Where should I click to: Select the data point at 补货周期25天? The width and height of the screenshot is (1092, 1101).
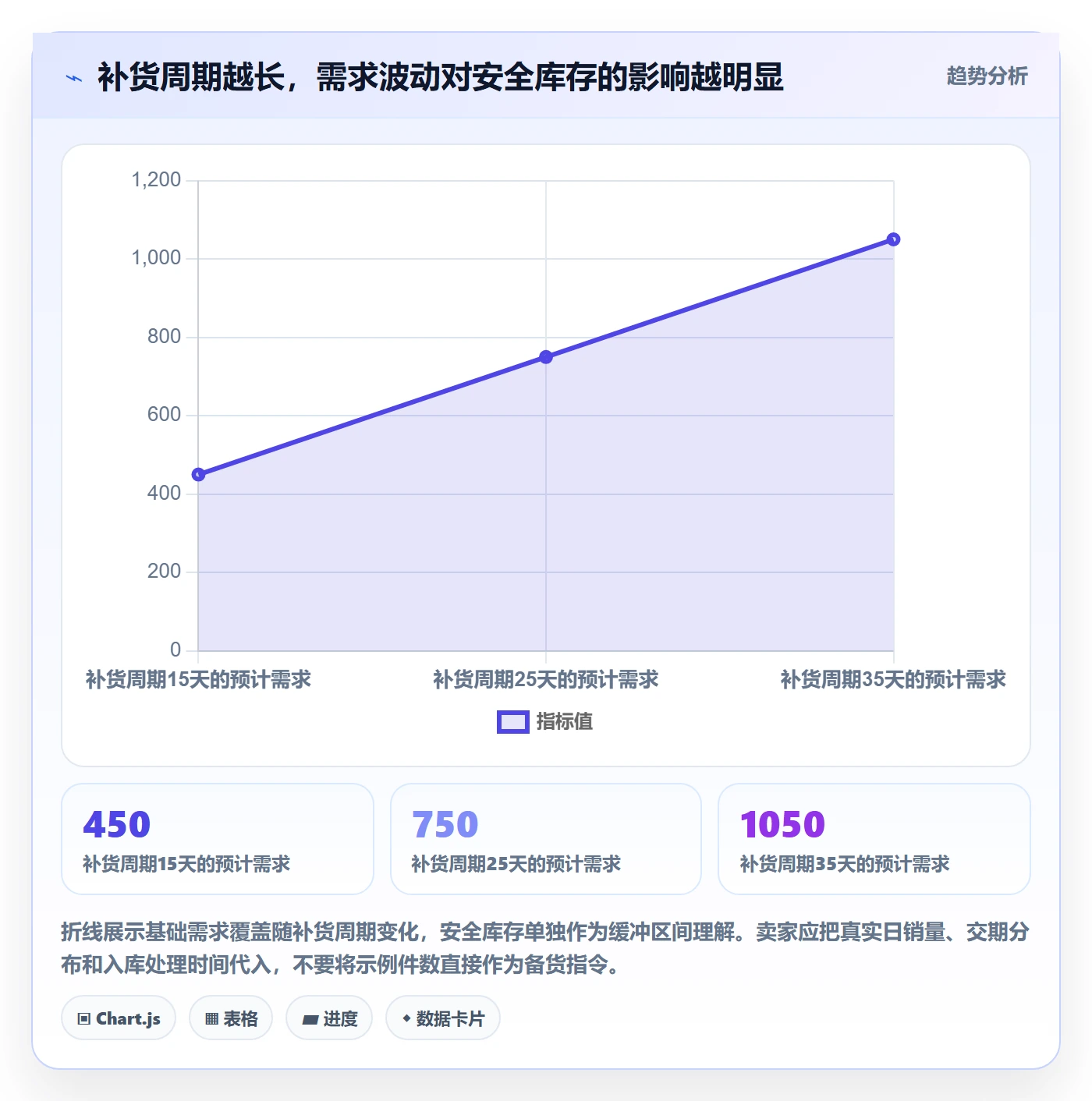546,357
